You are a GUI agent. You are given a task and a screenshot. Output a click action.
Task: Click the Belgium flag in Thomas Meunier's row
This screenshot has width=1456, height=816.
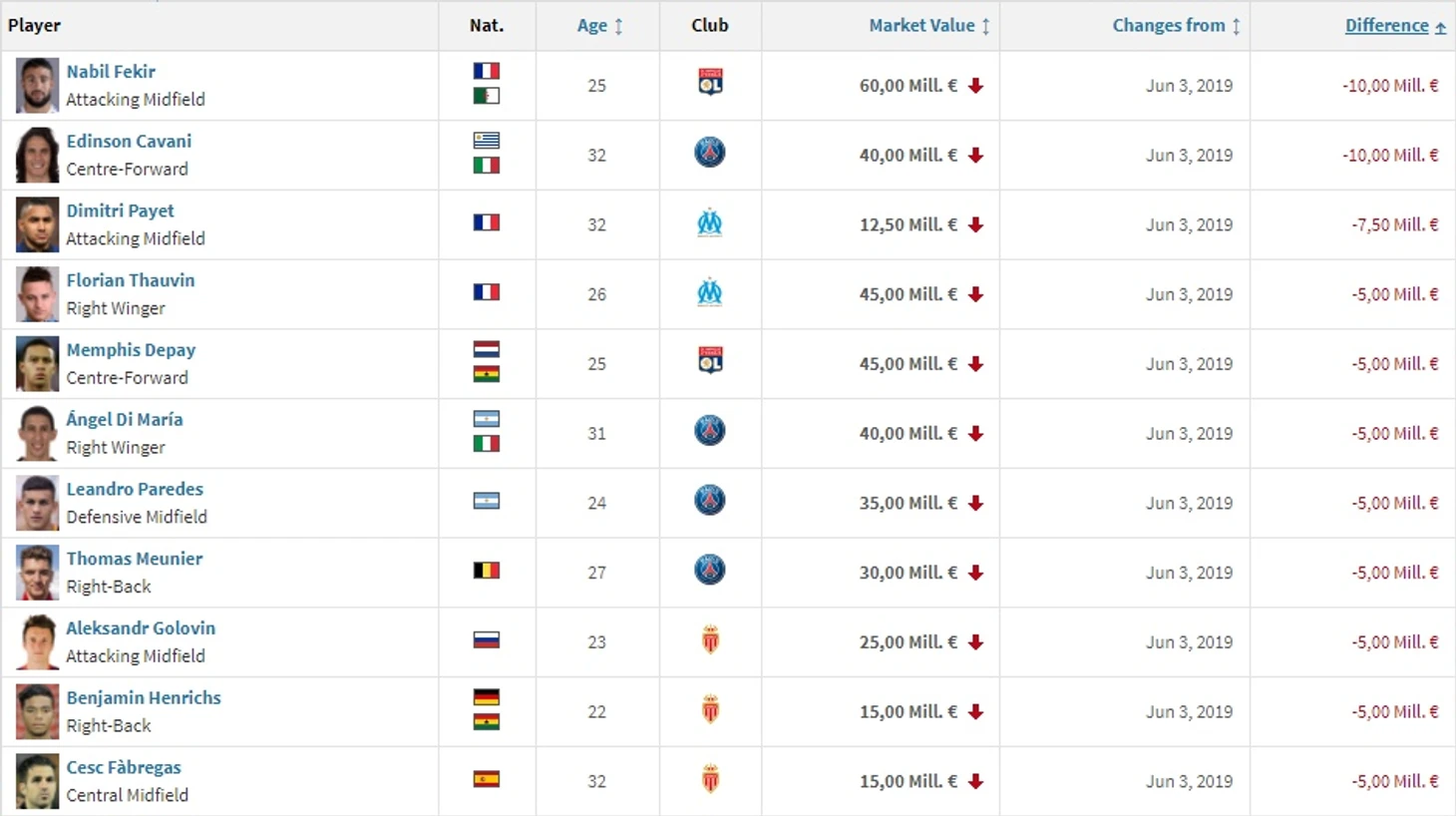click(x=487, y=571)
